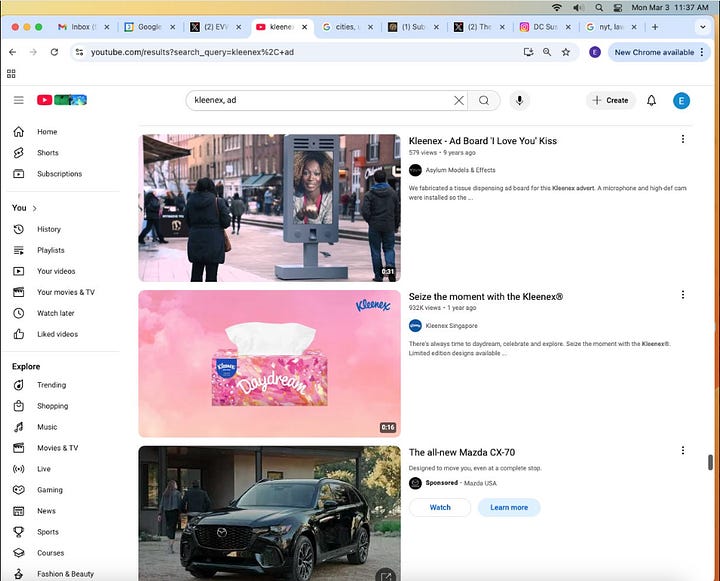Click the browser address bar URL
Image resolution: width=720 pixels, height=581 pixels.
tap(192, 52)
